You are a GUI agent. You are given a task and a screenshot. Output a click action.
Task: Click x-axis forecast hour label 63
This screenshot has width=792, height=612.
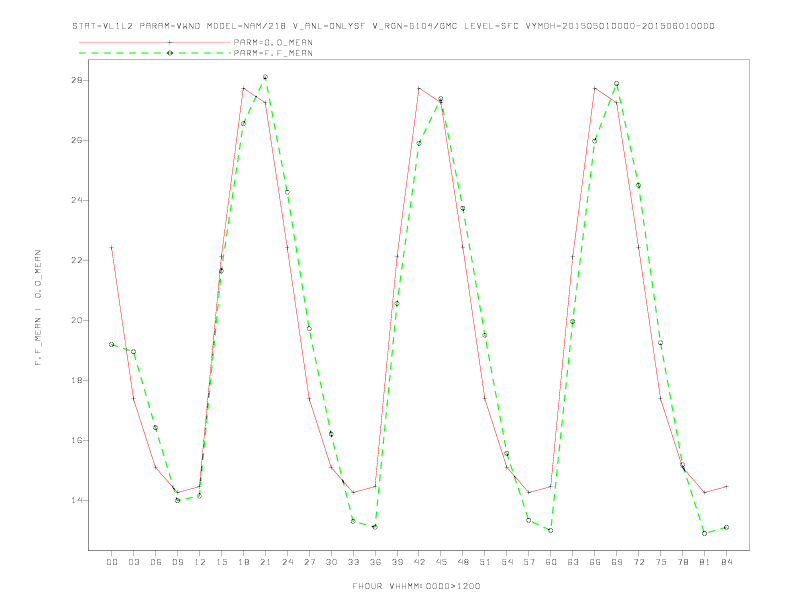pos(573,562)
